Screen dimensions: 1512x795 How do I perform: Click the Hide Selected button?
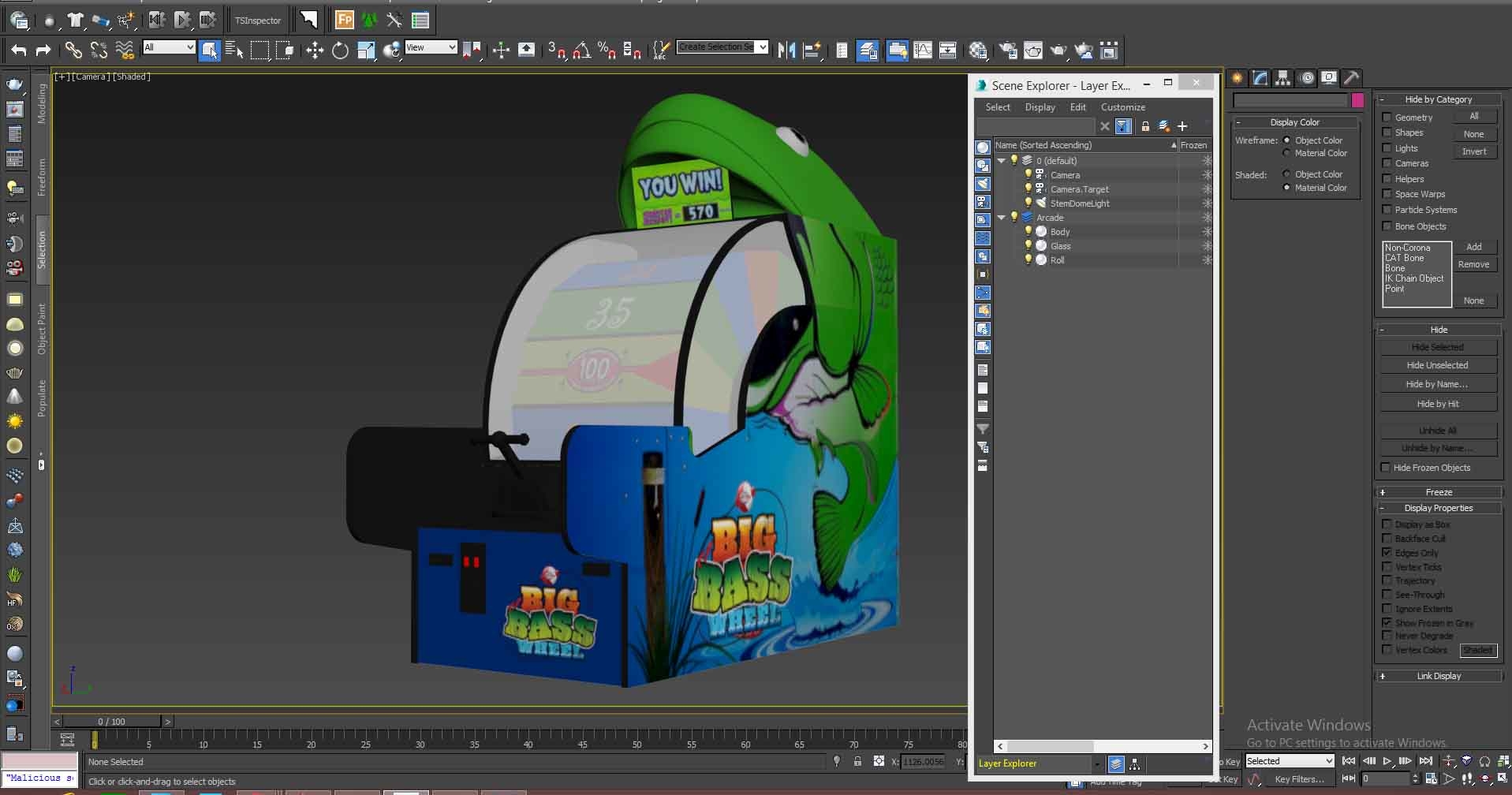[x=1439, y=347]
